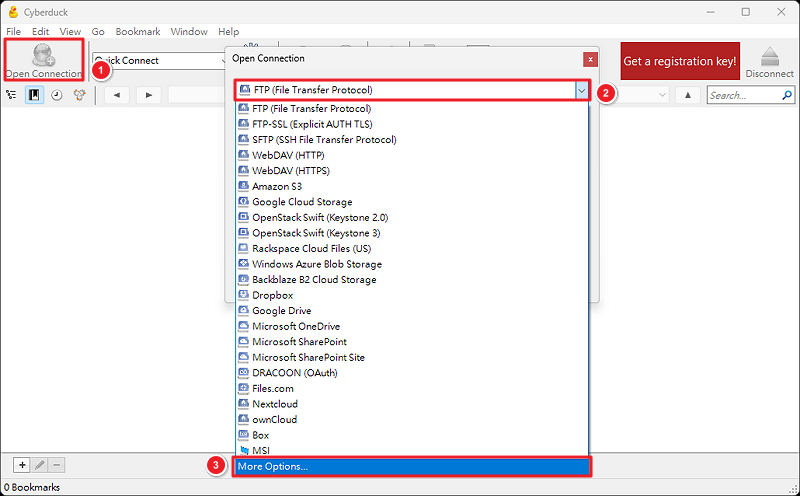800x496 pixels.
Task: Click the 0 Bookmarks status text
Action: click(32, 487)
